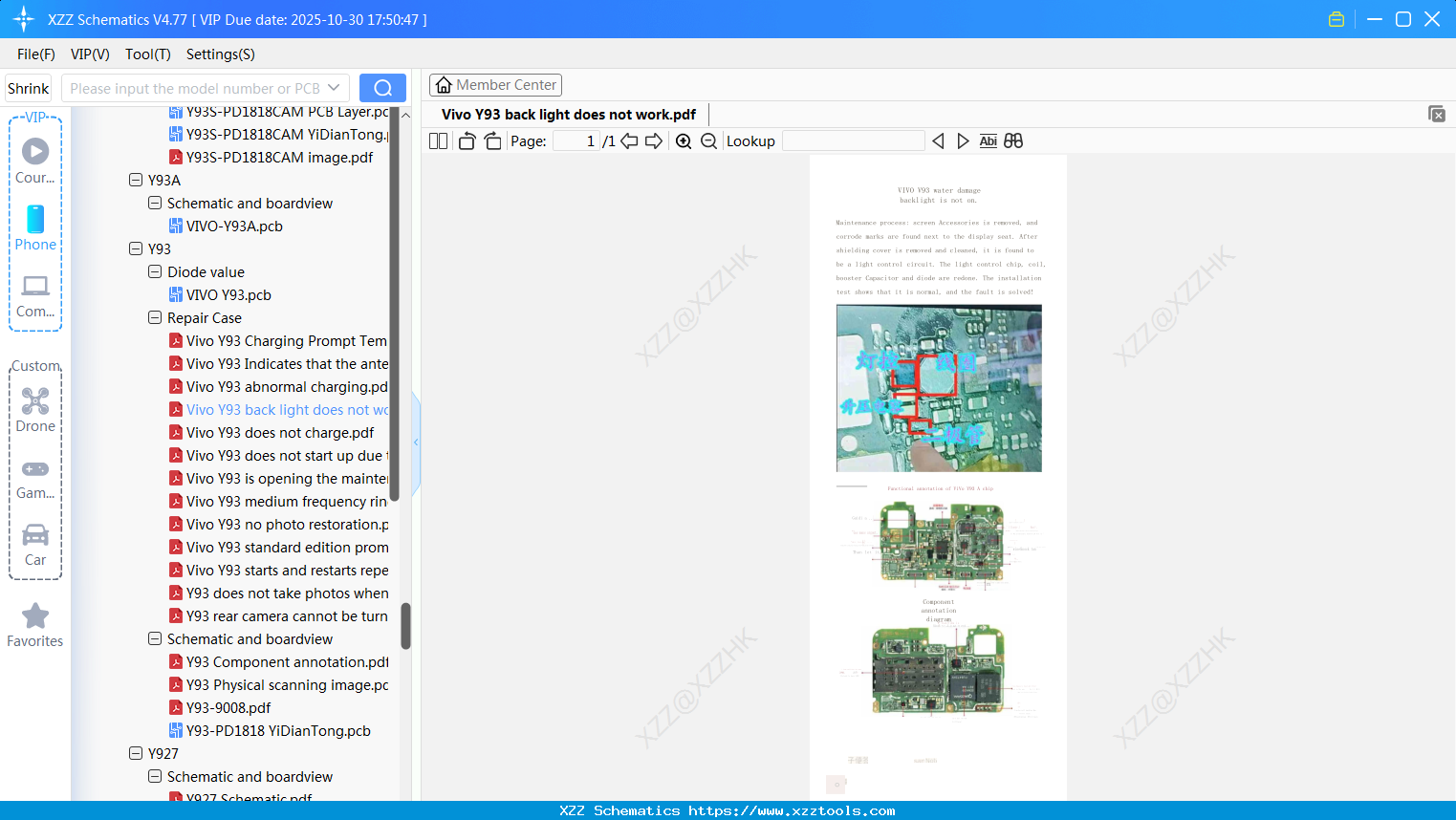Select the Computer category
The image size is (1456, 820).
click(35, 295)
